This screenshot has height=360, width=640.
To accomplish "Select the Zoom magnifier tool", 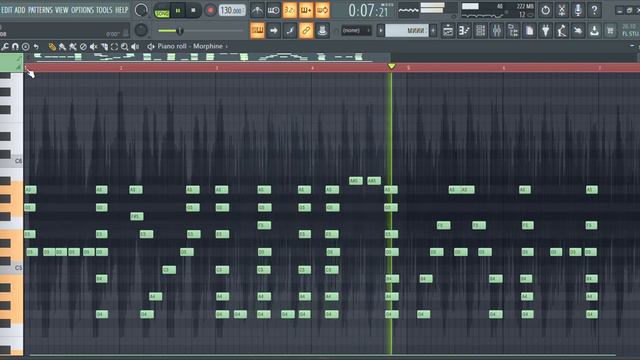I will pos(124,47).
